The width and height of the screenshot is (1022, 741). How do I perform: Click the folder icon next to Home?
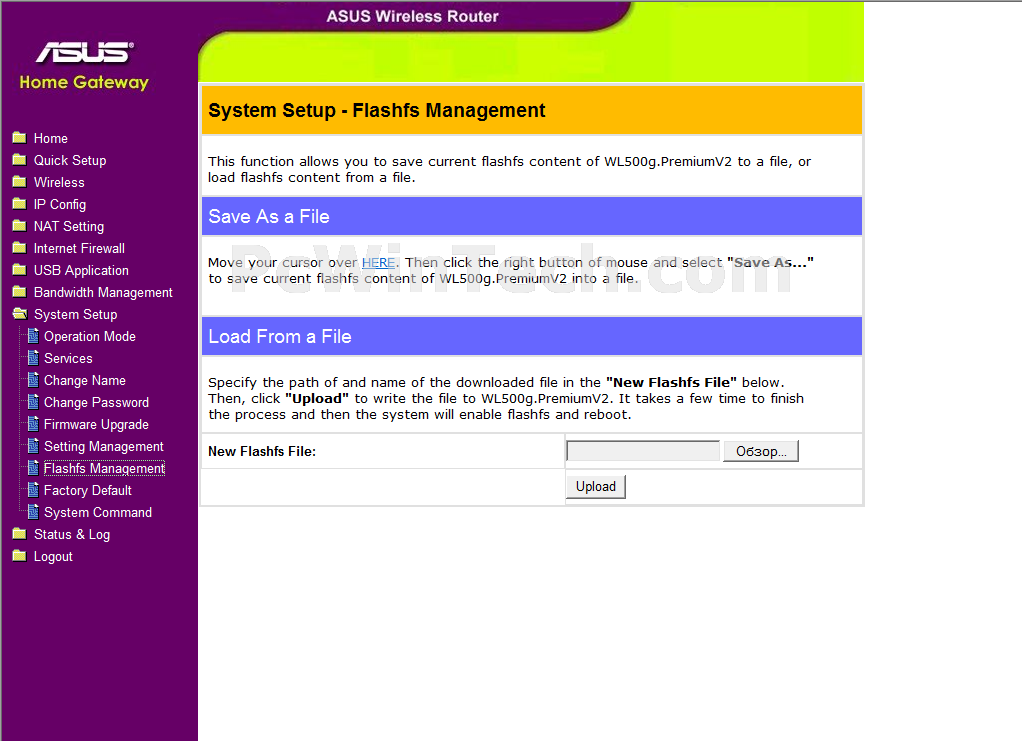tap(20, 138)
